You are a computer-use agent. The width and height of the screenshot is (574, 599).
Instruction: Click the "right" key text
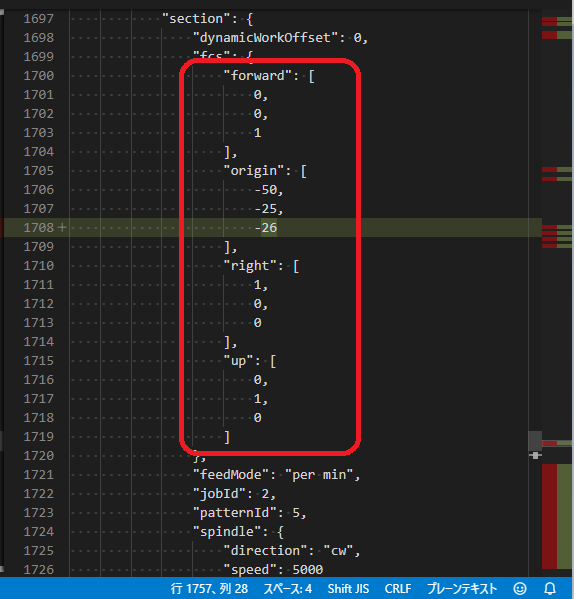[x=250, y=266]
